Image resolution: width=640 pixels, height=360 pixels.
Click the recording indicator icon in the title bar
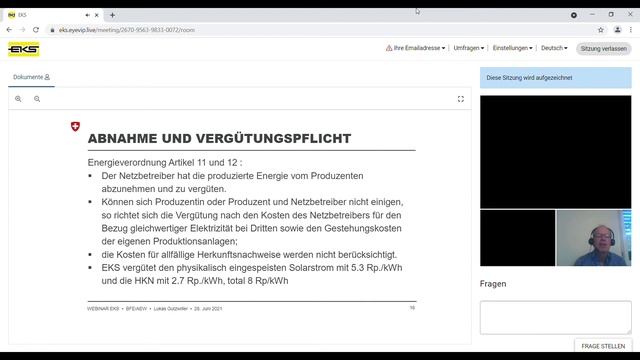coord(574,15)
